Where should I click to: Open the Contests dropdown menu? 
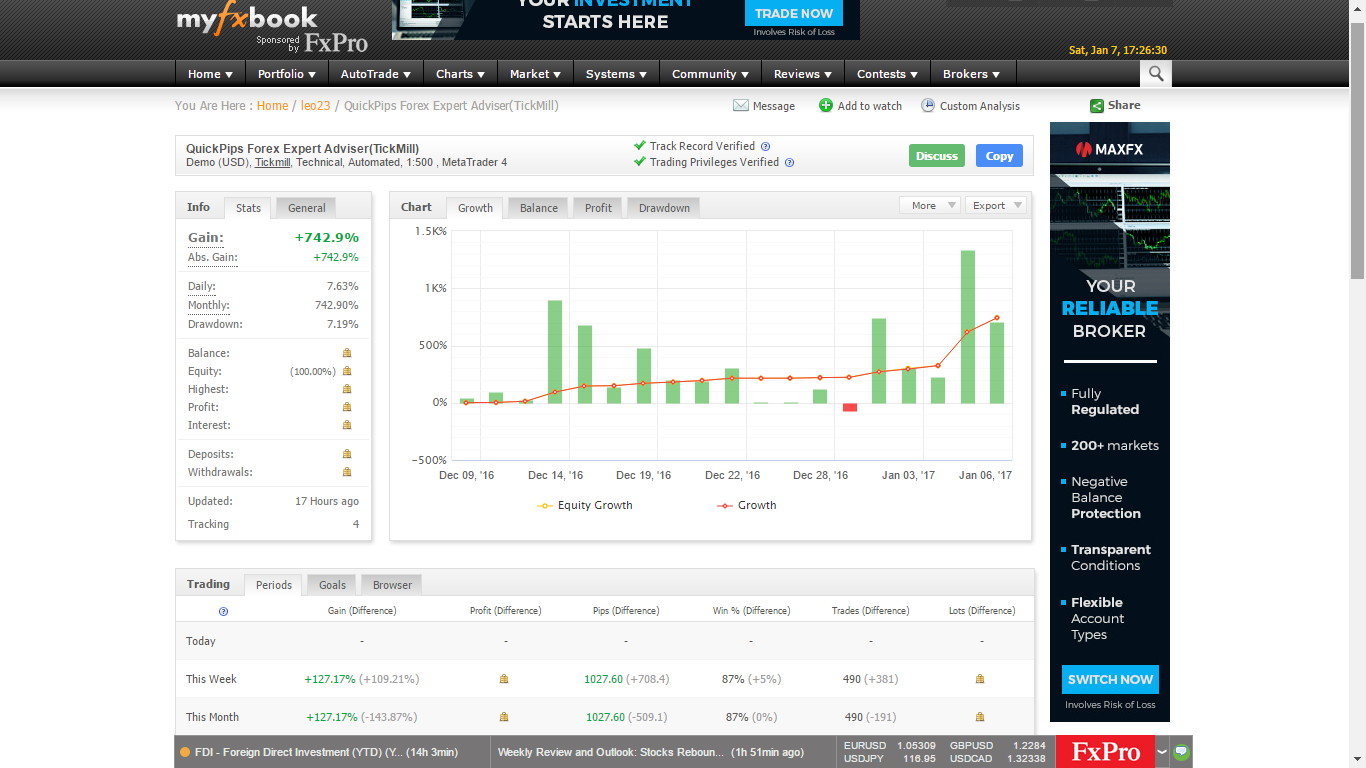[888, 74]
